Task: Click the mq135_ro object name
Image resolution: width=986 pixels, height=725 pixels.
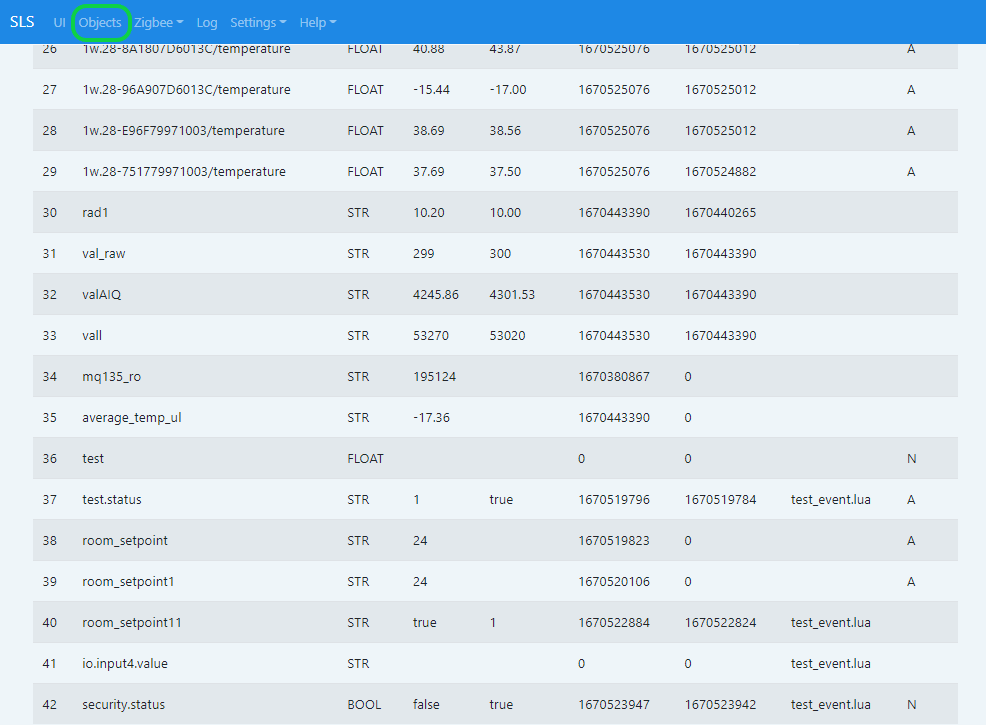Action: [111, 376]
